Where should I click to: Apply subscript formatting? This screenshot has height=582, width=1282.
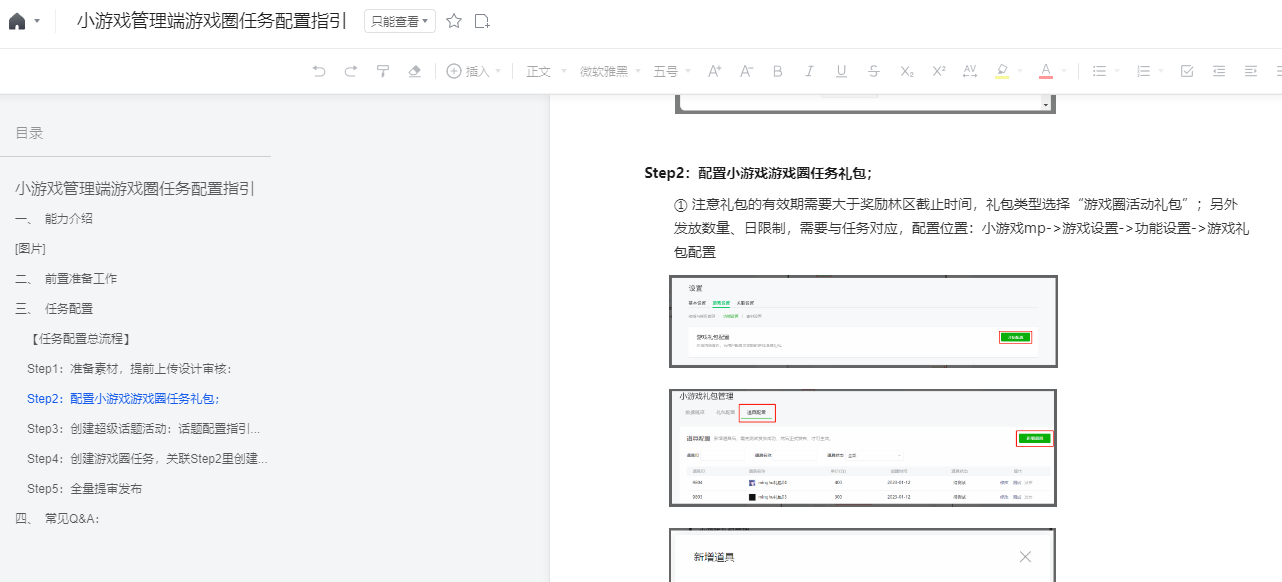(x=906, y=71)
